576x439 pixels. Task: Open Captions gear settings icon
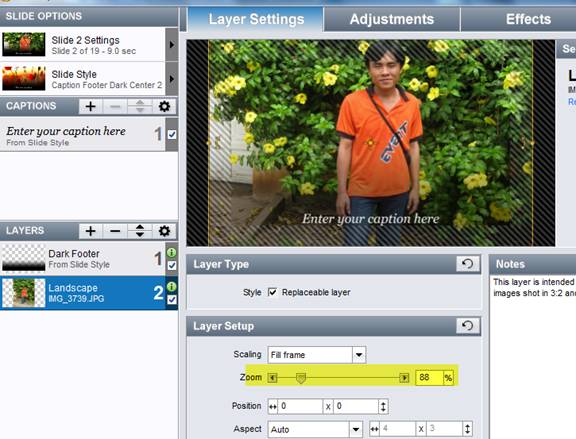pos(164,107)
